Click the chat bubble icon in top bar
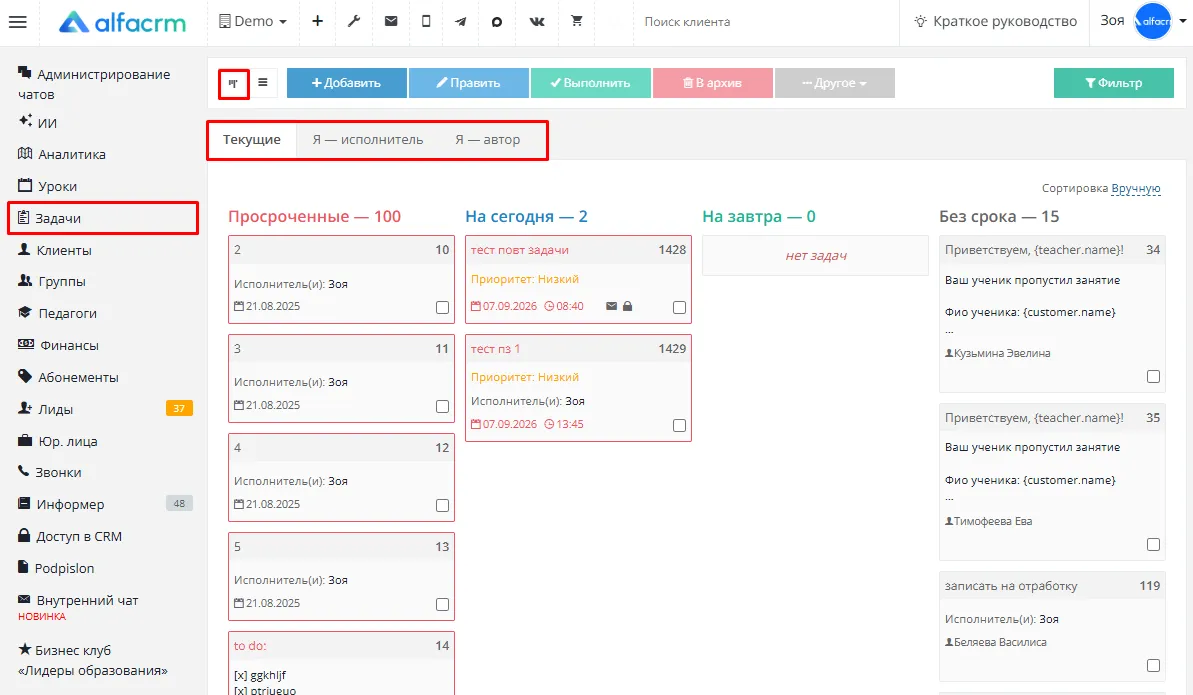Viewport: 1193px width, 695px height. pos(497,21)
